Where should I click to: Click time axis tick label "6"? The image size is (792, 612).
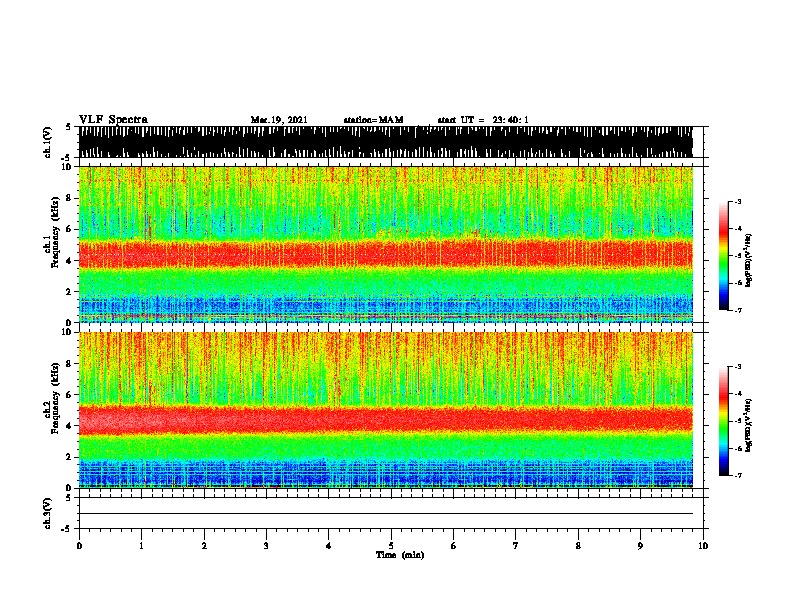(x=453, y=546)
